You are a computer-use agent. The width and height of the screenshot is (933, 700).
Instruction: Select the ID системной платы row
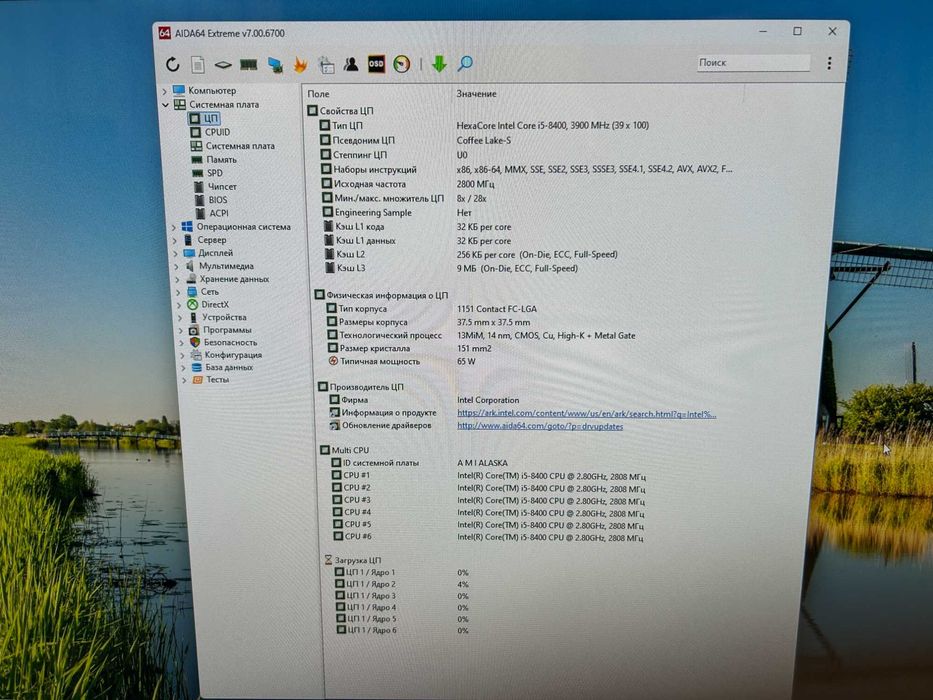[420, 462]
